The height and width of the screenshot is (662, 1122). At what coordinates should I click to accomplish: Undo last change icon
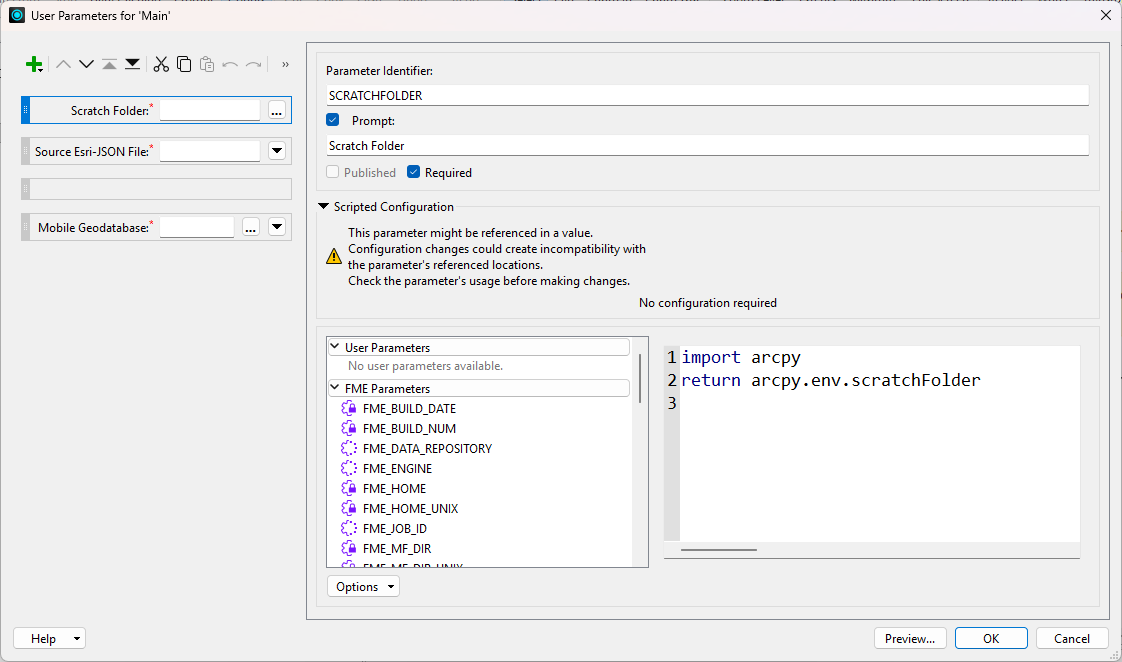point(230,64)
